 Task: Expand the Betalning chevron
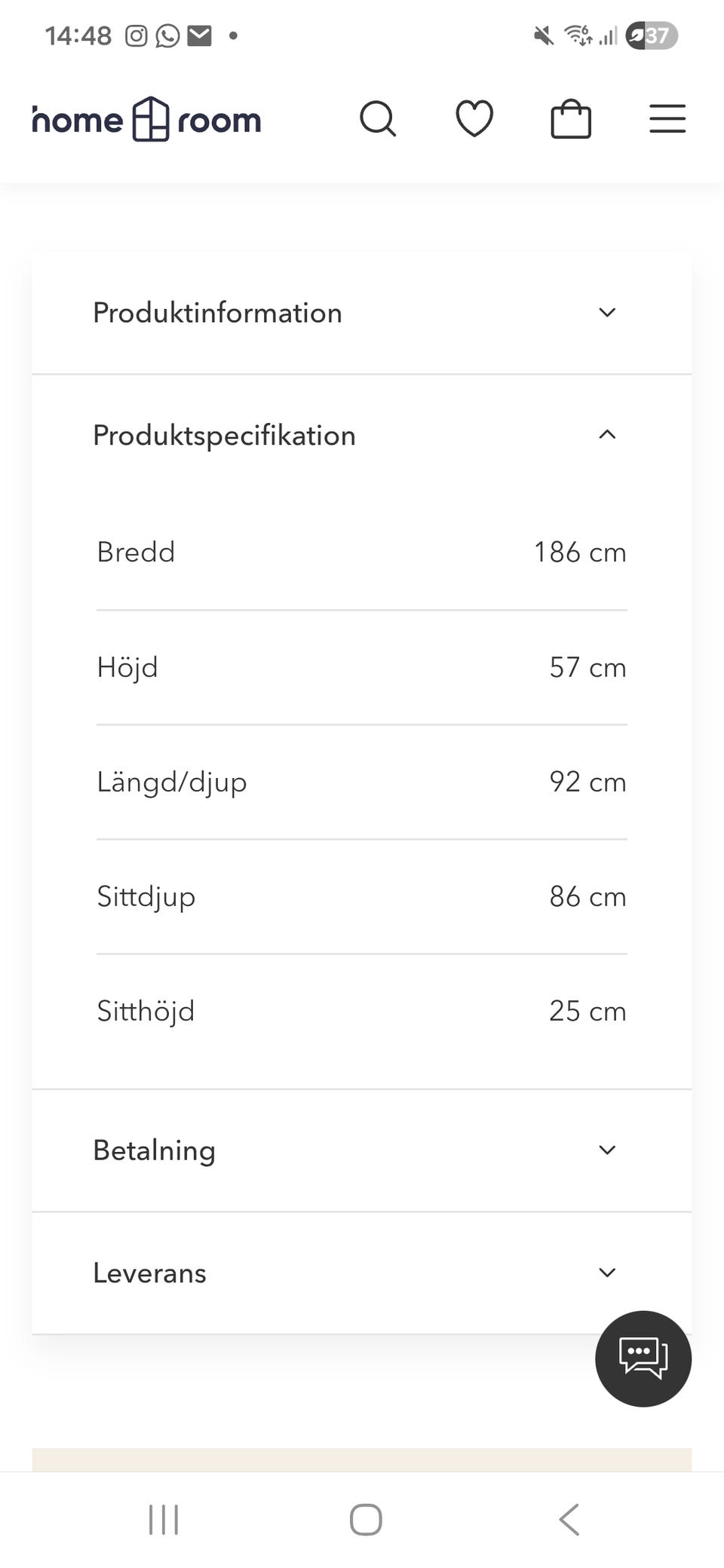click(607, 1150)
